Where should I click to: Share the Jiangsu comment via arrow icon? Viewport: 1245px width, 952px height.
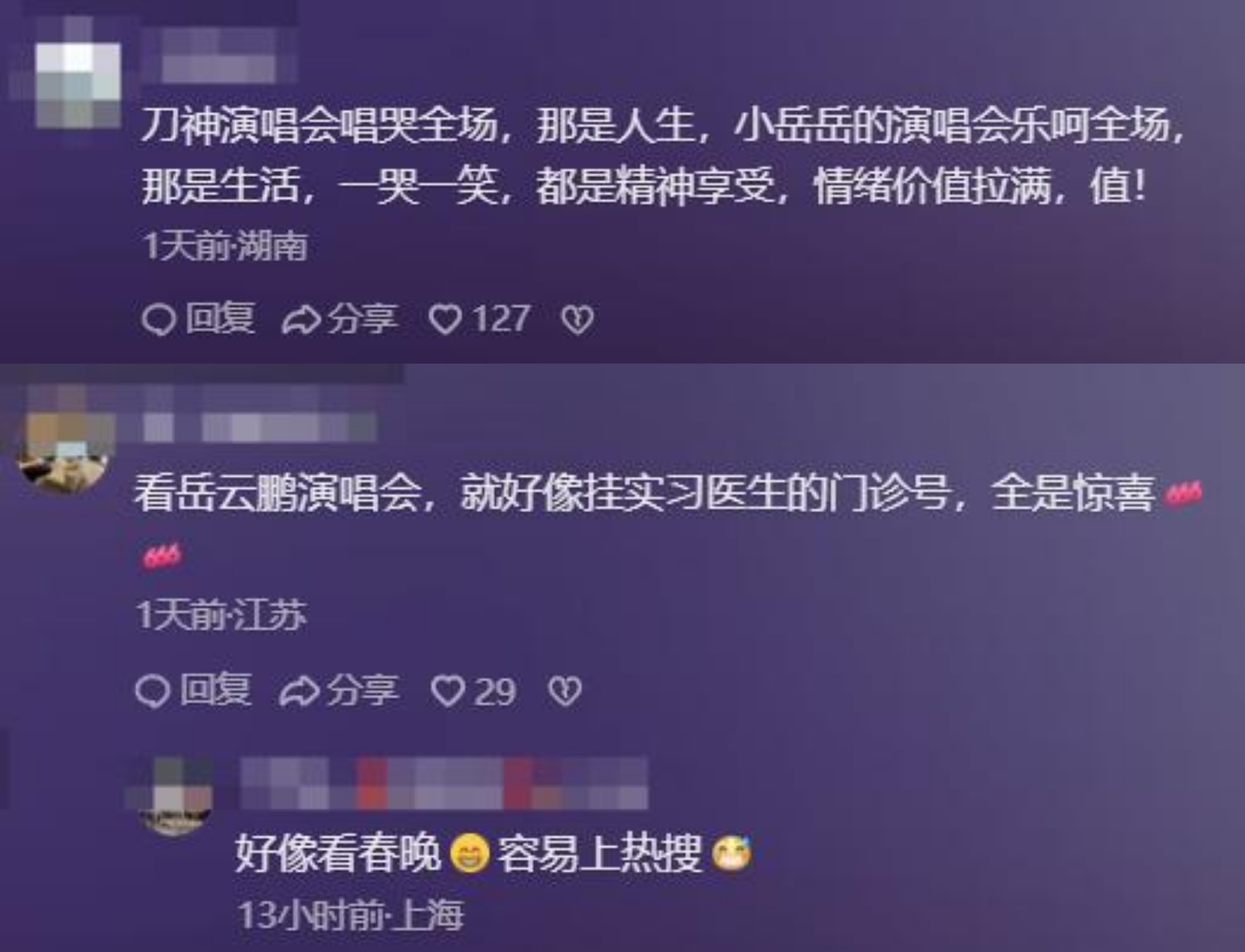299,692
